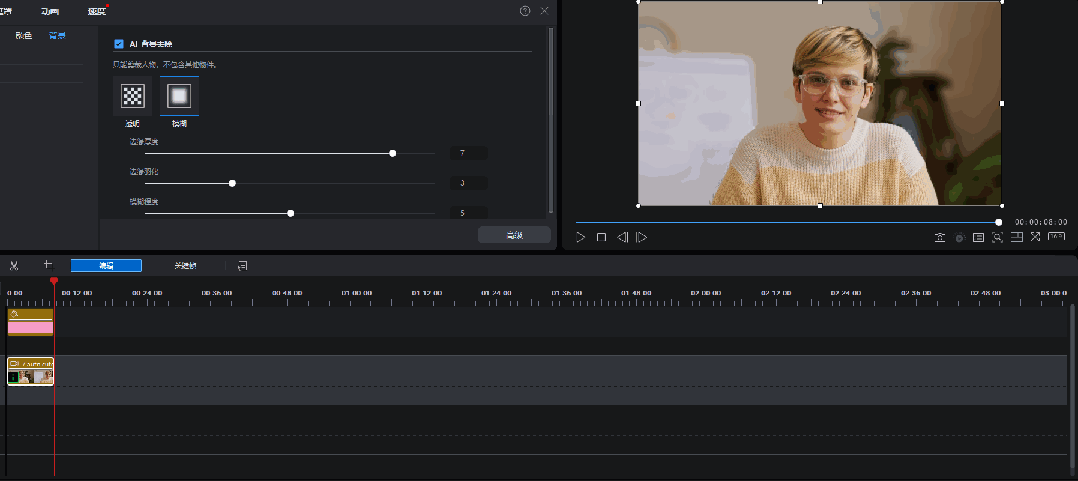1078x481 pixels.
Task: Click the right-middle resize handle of preview frame
Action: click(x=1001, y=103)
